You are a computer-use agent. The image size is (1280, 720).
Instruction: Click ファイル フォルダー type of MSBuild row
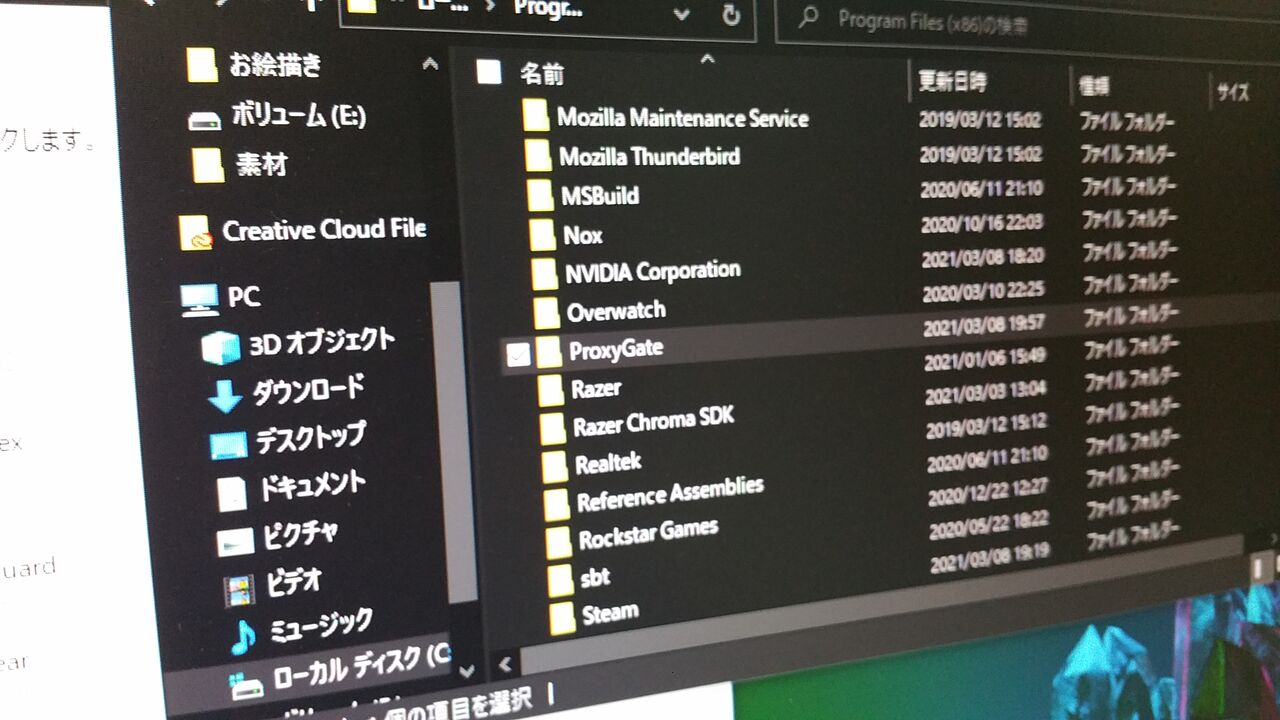pyautogui.click(x=1129, y=187)
